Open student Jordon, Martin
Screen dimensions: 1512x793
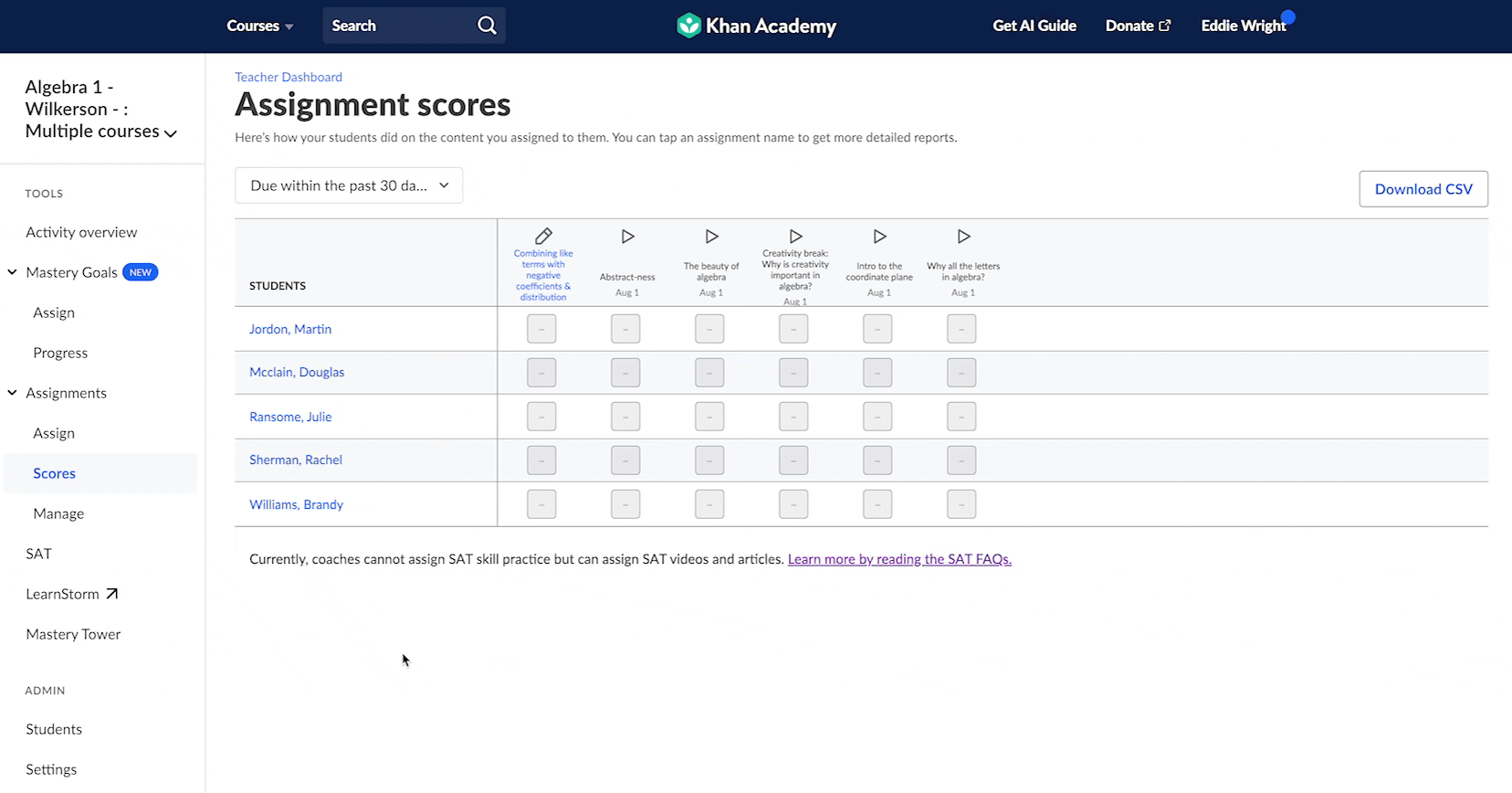click(x=290, y=329)
